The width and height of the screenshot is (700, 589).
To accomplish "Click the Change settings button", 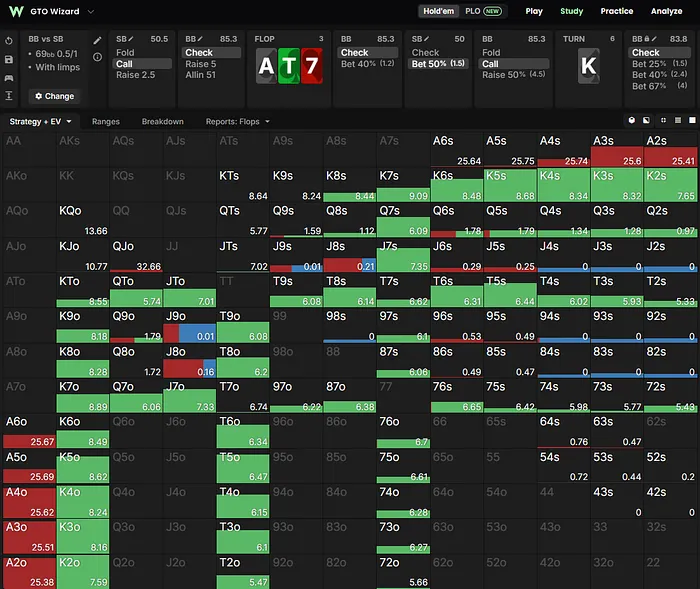I will coord(54,96).
